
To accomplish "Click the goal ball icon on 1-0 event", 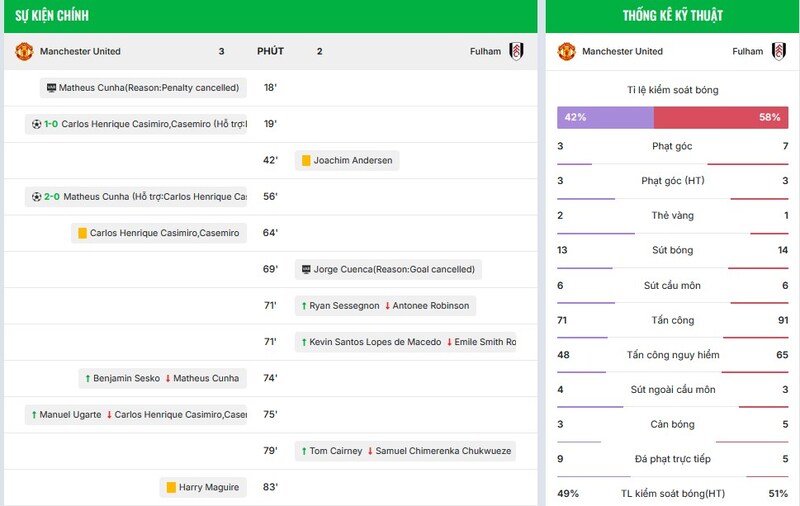I will pos(37,124).
